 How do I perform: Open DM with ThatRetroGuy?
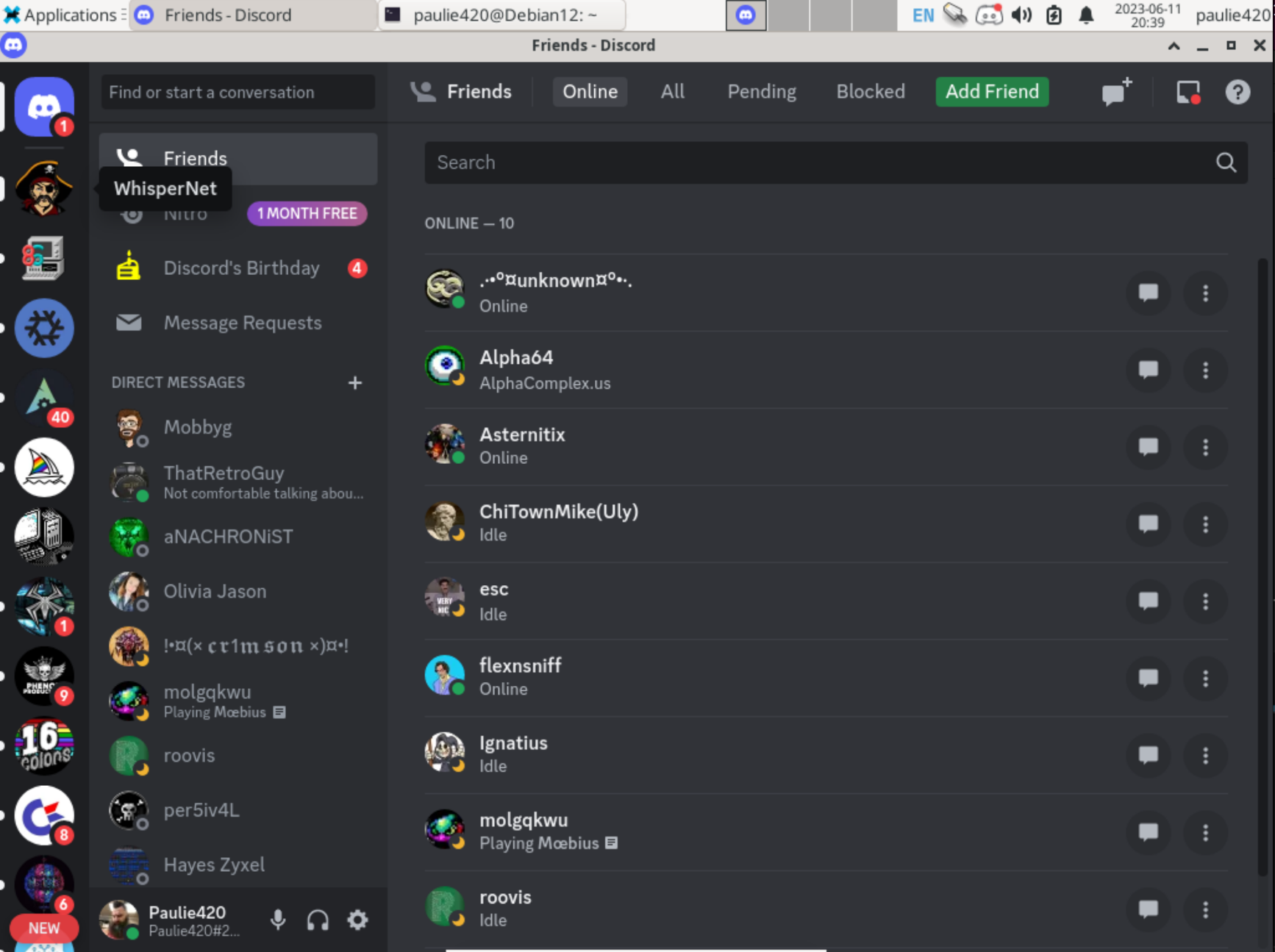[238, 482]
